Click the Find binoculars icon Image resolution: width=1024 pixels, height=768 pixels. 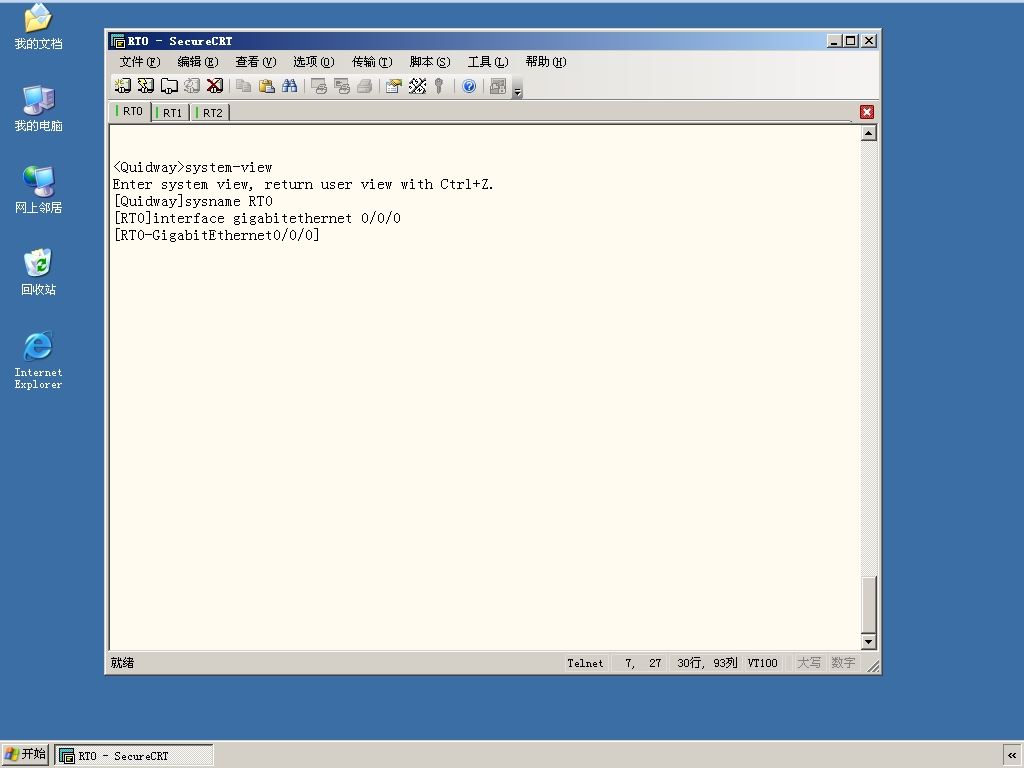[x=289, y=86]
